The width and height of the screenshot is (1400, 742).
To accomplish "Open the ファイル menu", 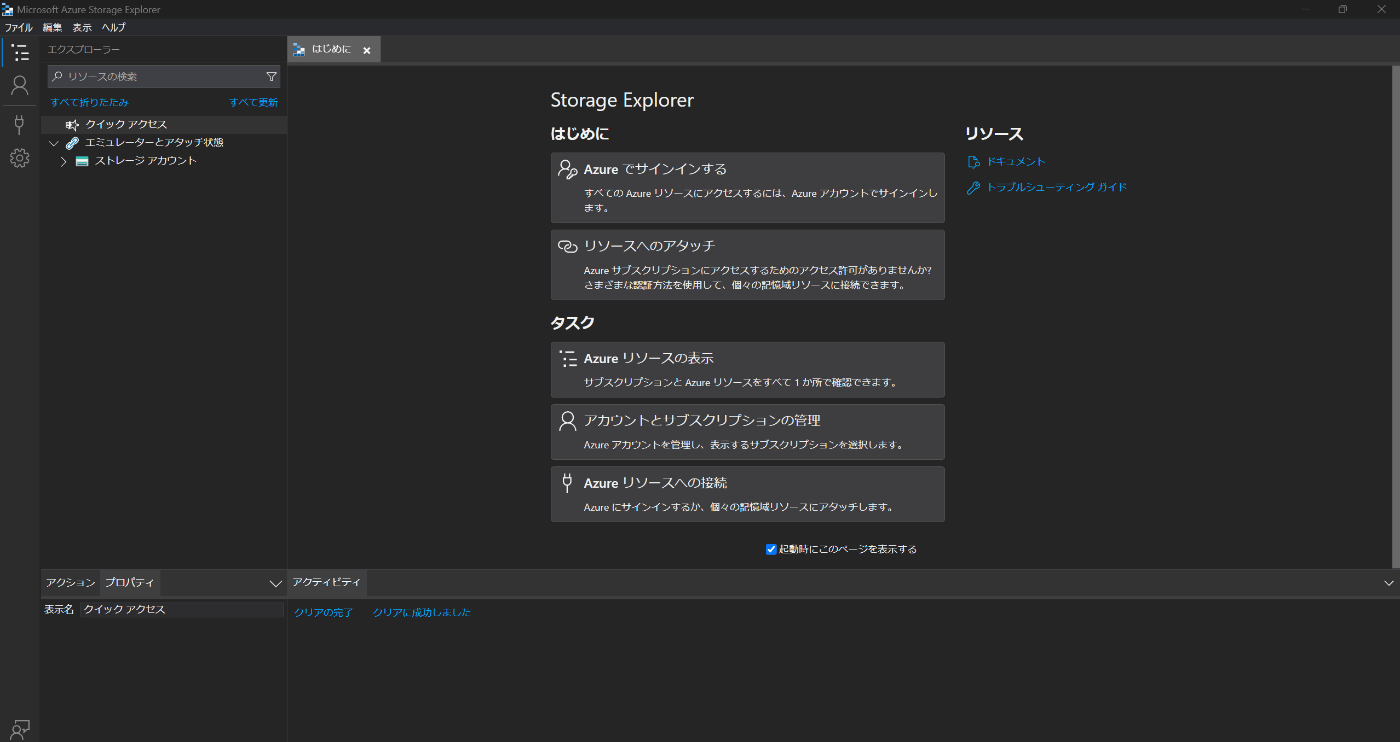I will (19, 28).
